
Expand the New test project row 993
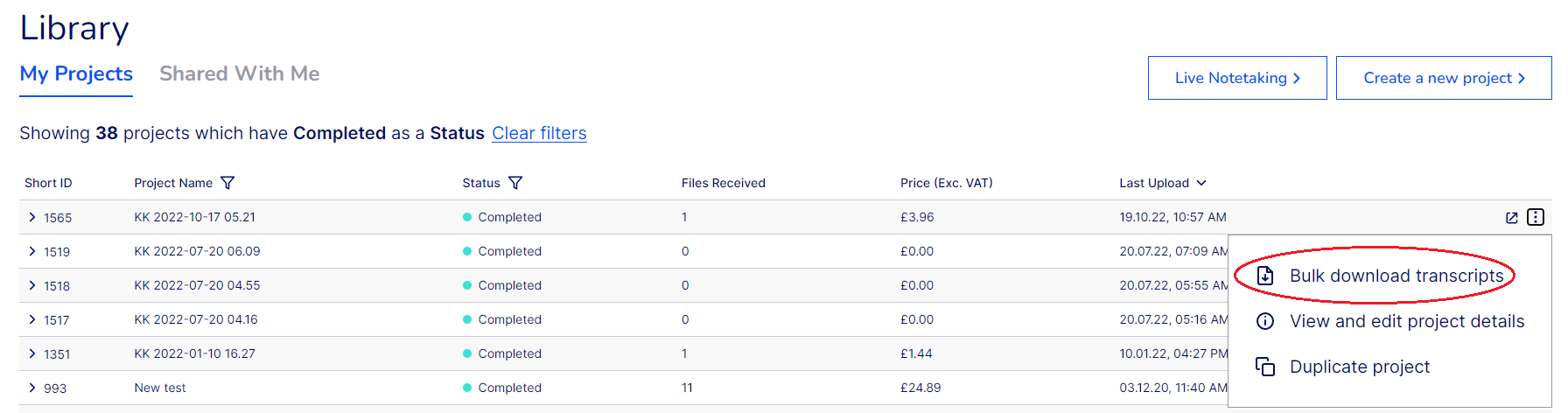[32, 388]
